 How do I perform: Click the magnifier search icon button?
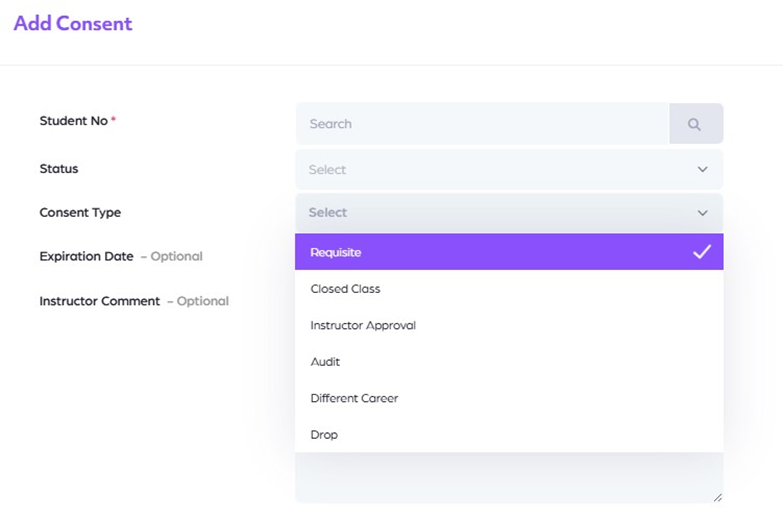click(695, 124)
